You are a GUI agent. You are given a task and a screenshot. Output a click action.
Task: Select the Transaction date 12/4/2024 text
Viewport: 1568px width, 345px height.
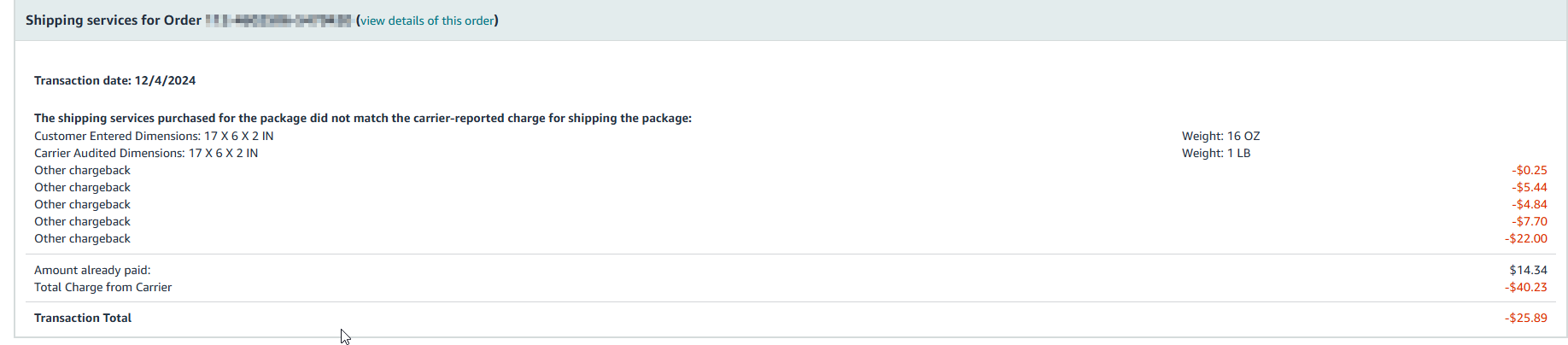click(x=115, y=80)
